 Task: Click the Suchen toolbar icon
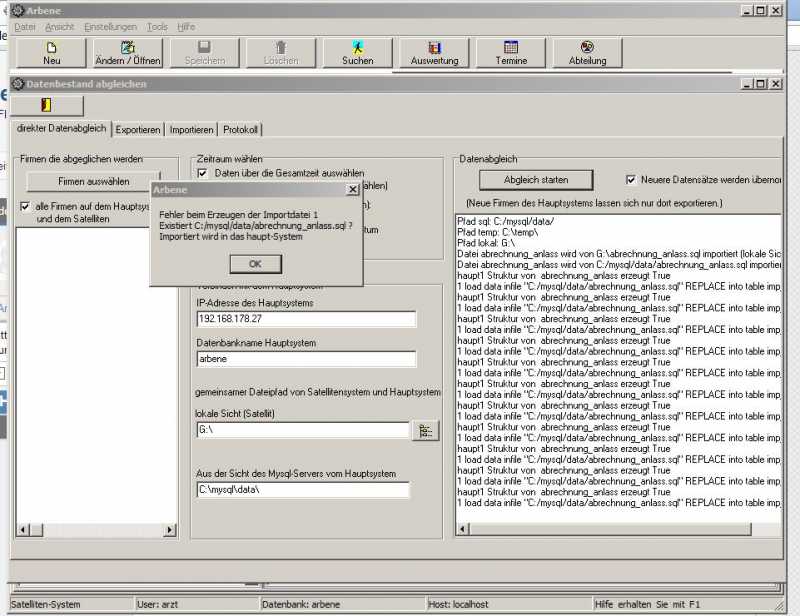(357, 53)
